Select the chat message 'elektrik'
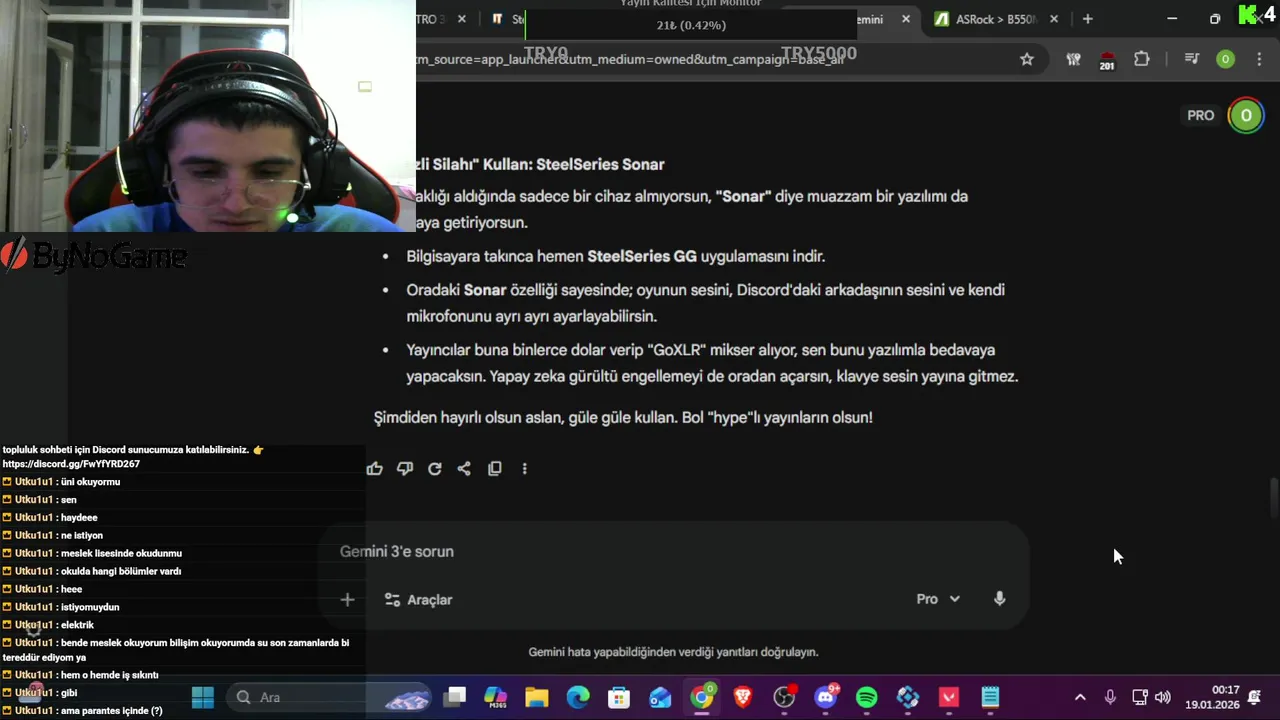Viewport: 1280px width, 720px height. coord(77,625)
